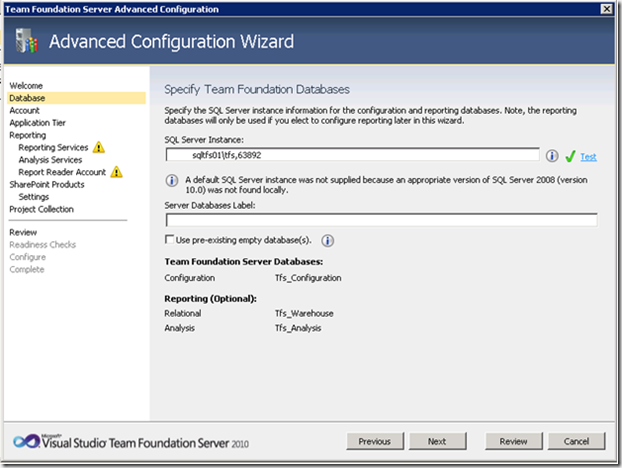Enable Use pre-existing empty database(s) checkbox
The height and width of the screenshot is (468, 622).
(169, 241)
